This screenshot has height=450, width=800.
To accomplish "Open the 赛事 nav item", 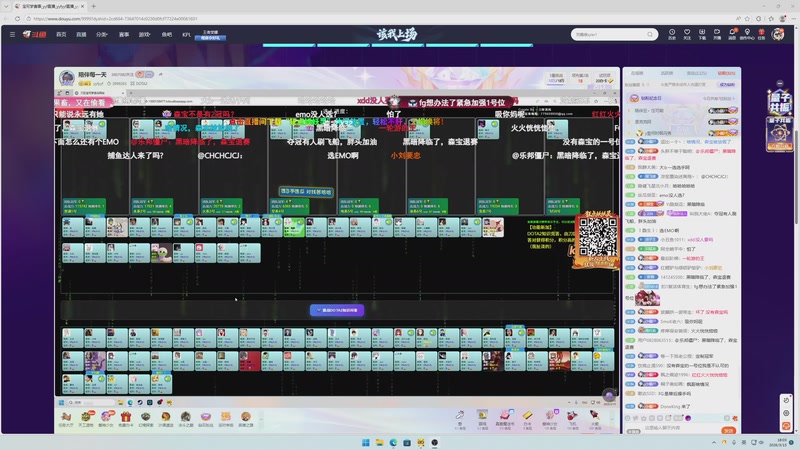I will click(x=124, y=34).
